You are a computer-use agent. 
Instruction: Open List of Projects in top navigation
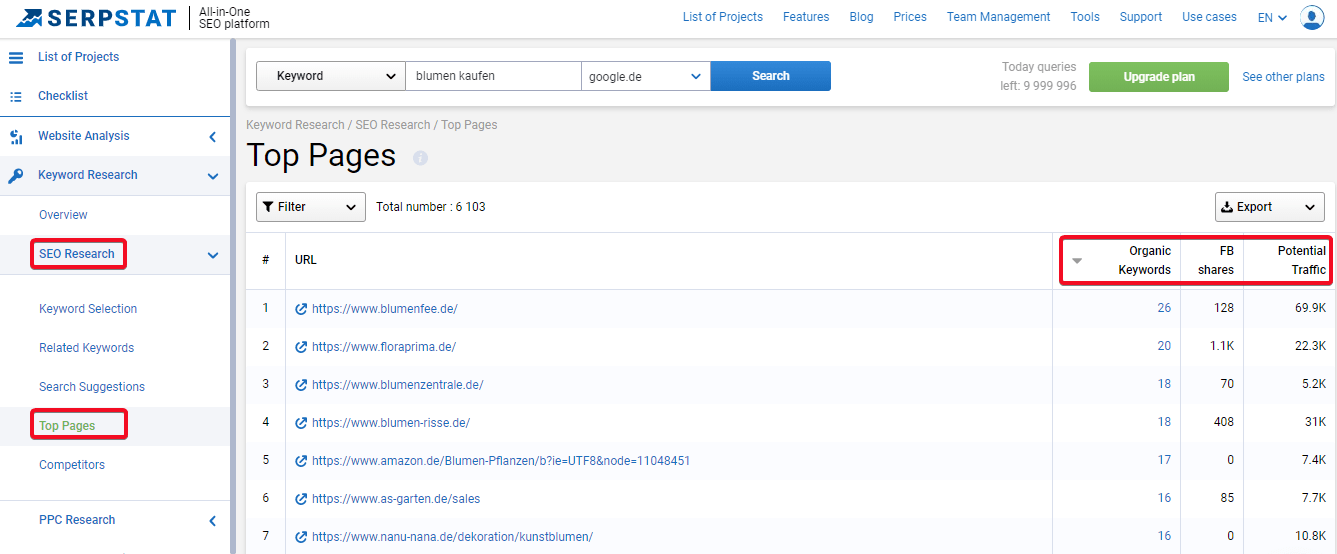[722, 17]
